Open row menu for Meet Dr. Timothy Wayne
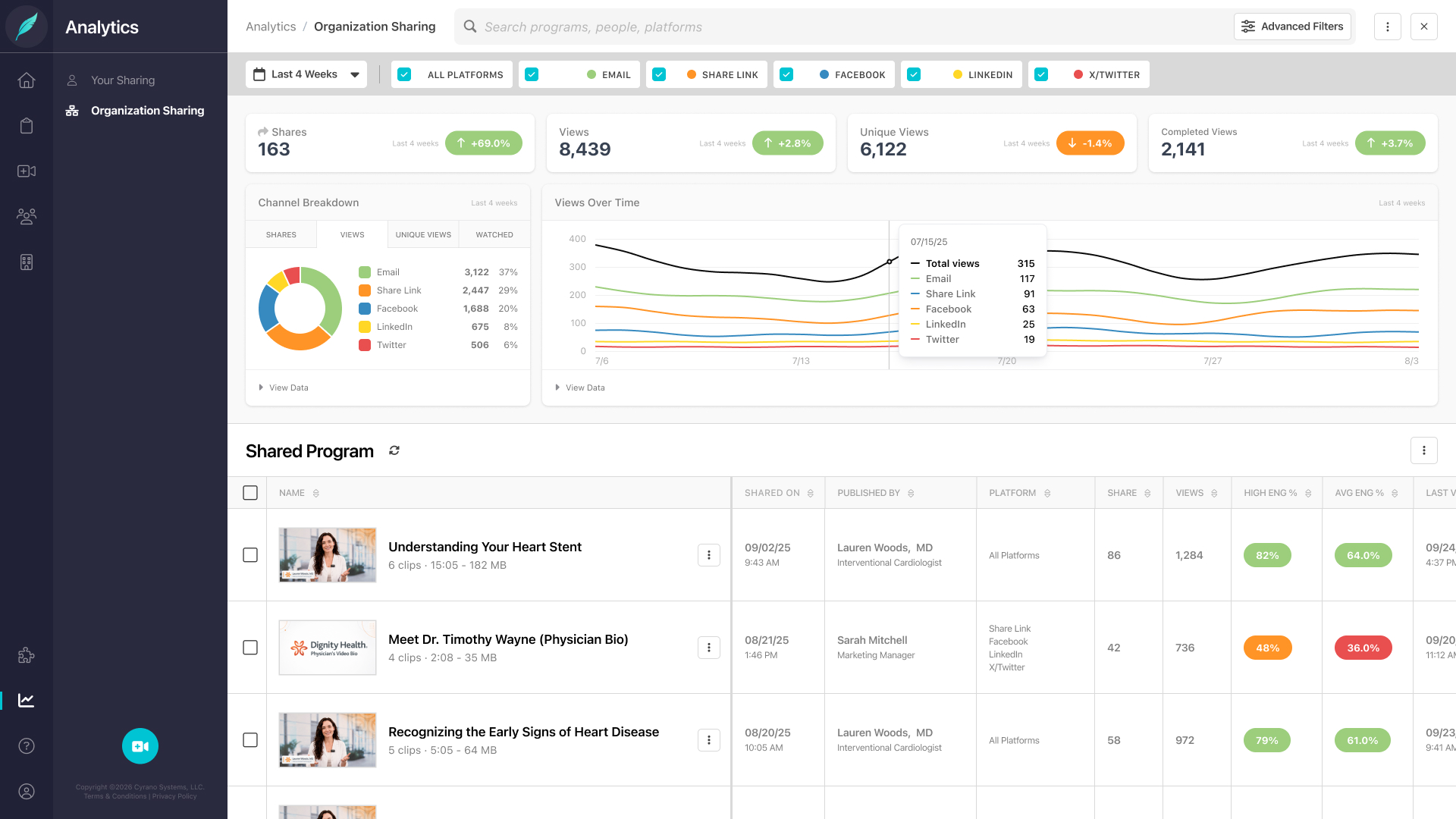The image size is (1456, 819). 709,648
